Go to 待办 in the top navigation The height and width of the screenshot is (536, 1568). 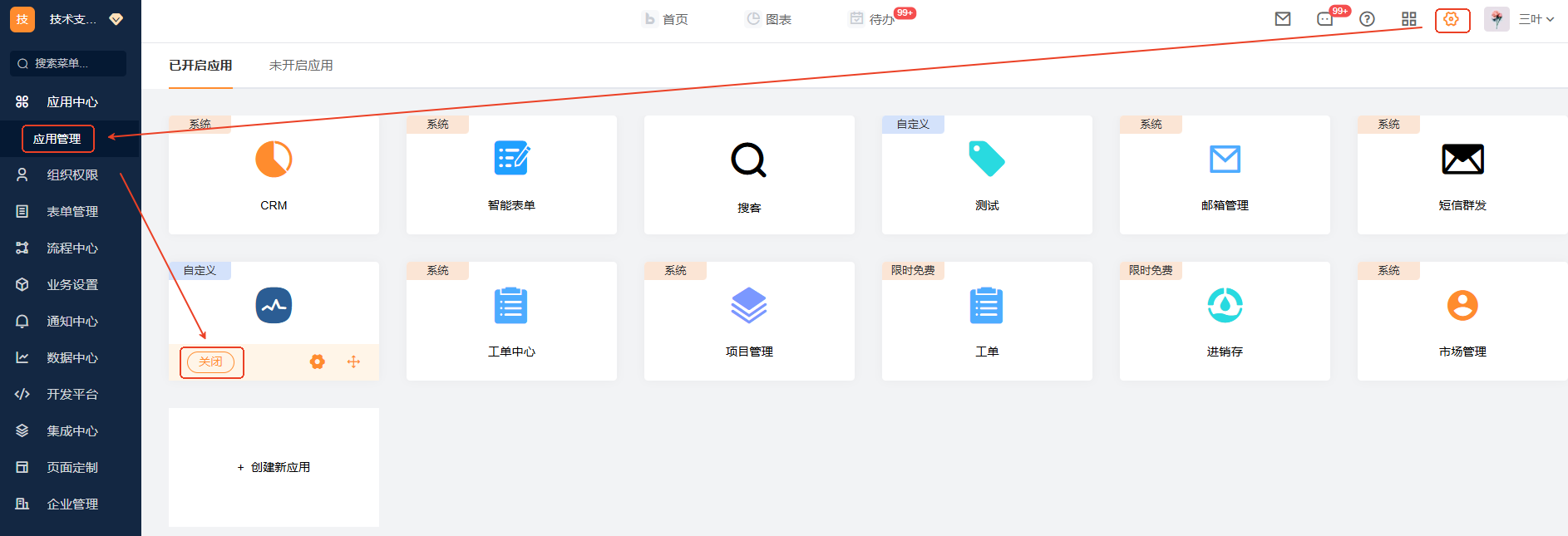(880, 19)
